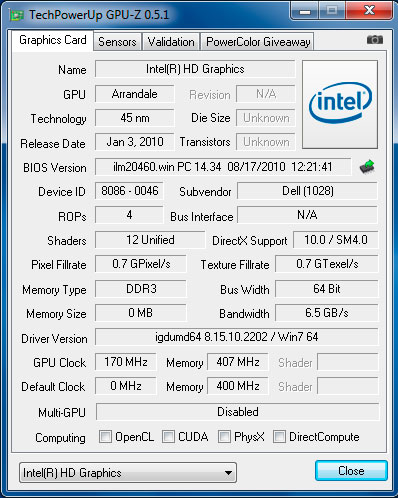This screenshot has height=498, width=398.
Task: Click the Release Date value Jan 3, 2010
Action: (135, 142)
